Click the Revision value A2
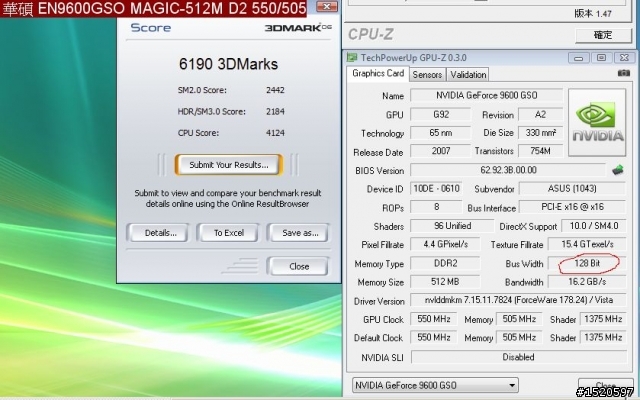This screenshot has width=640, height=400. point(540,114)
